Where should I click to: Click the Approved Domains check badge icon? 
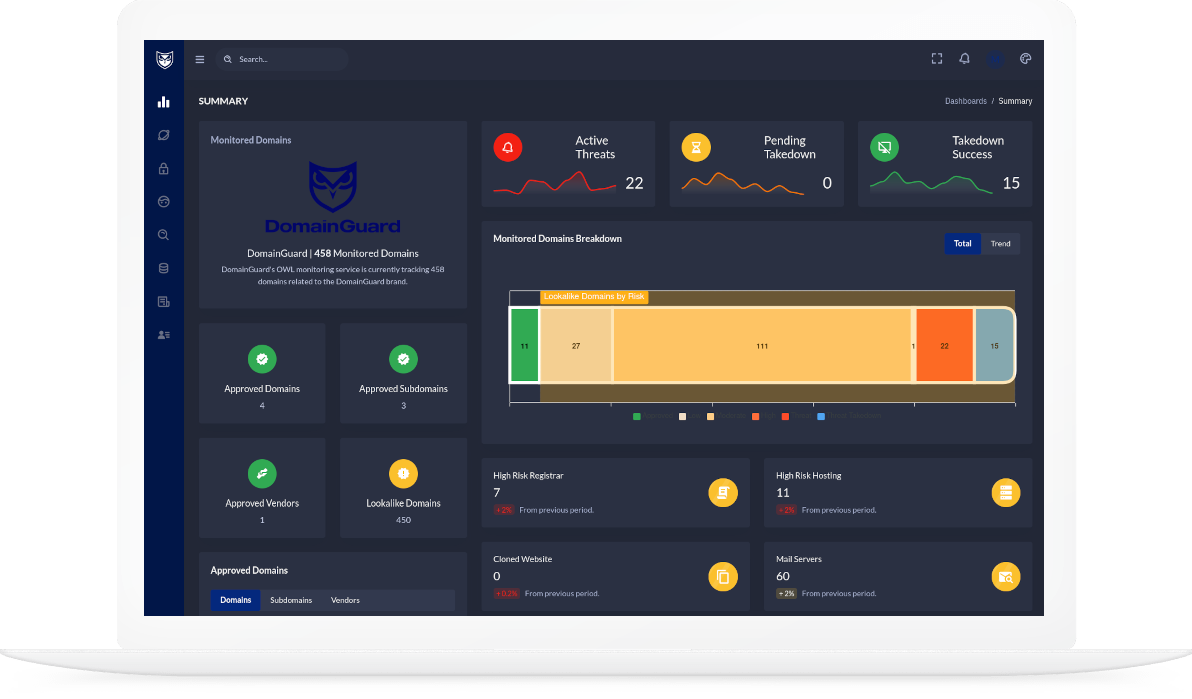(262, 359)
